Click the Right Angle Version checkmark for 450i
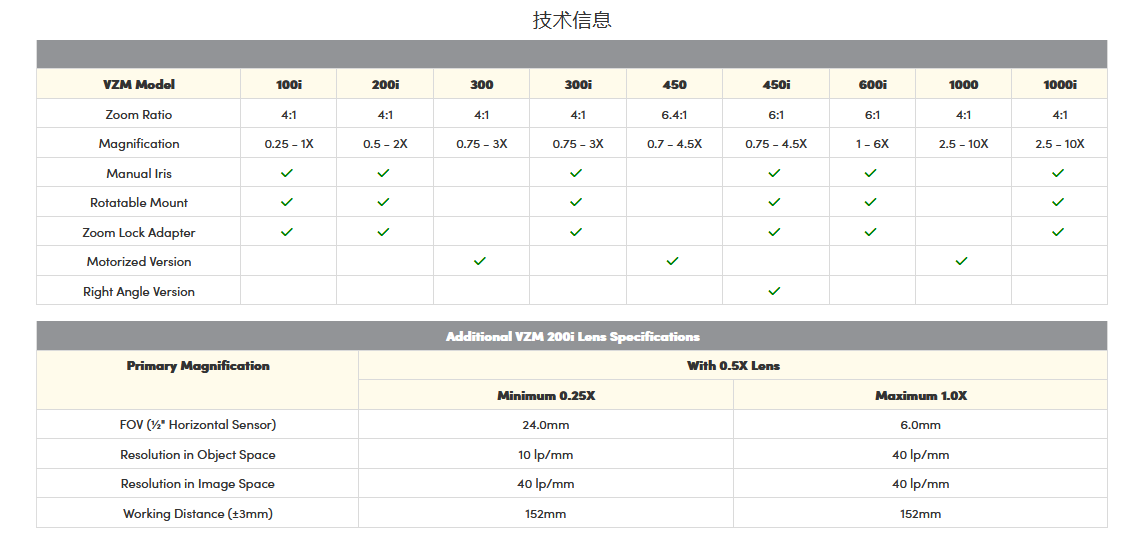Screen dimensions: 1127x541 click(774, 291)
